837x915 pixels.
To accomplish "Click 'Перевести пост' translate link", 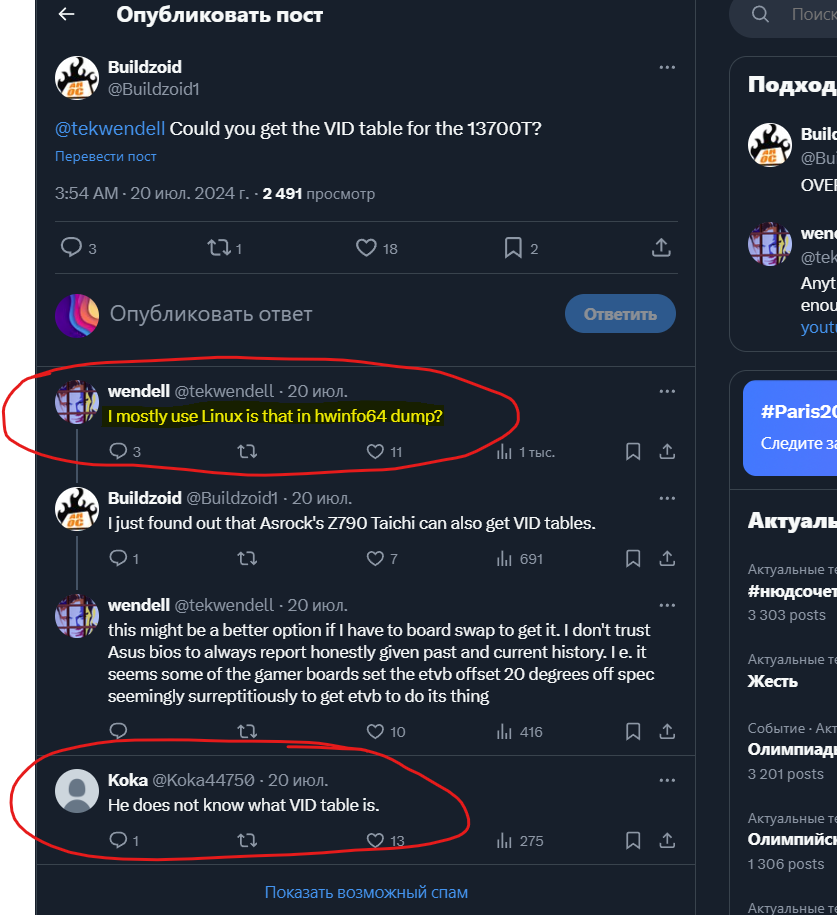I will 106,156.
